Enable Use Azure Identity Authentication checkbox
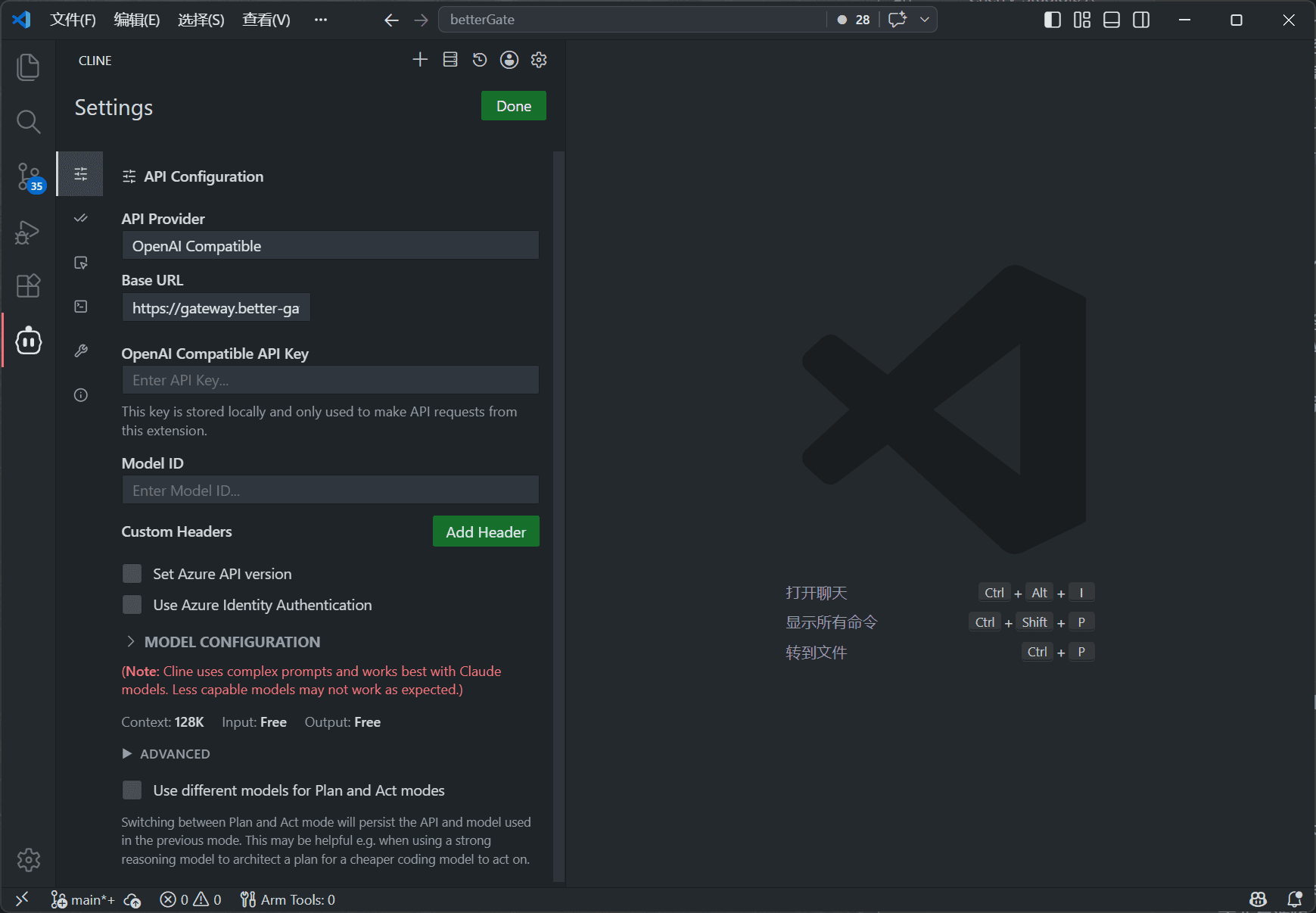 coord(132,604)
